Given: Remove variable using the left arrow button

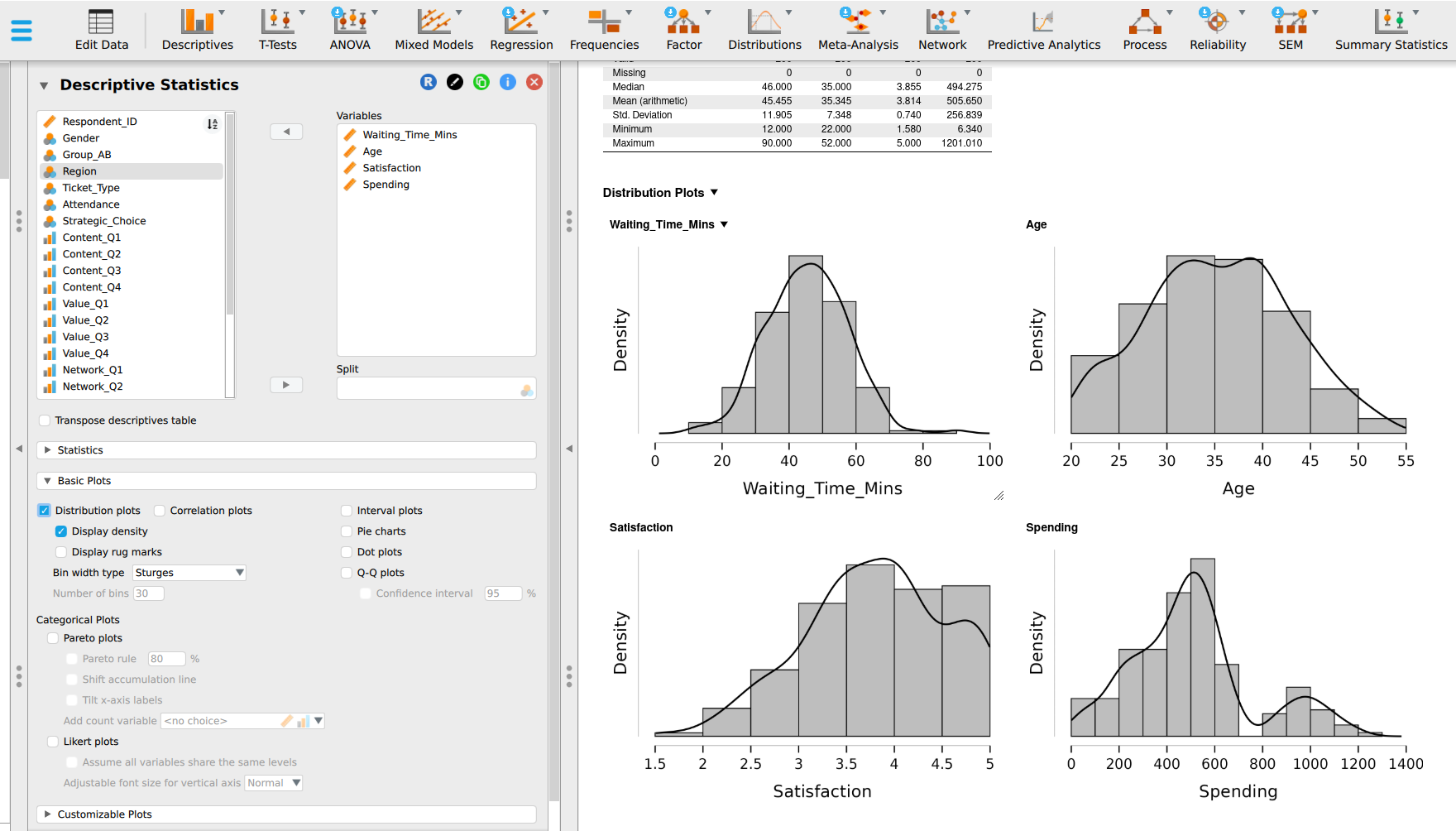Looking at the screenshot, I should 286,132.
